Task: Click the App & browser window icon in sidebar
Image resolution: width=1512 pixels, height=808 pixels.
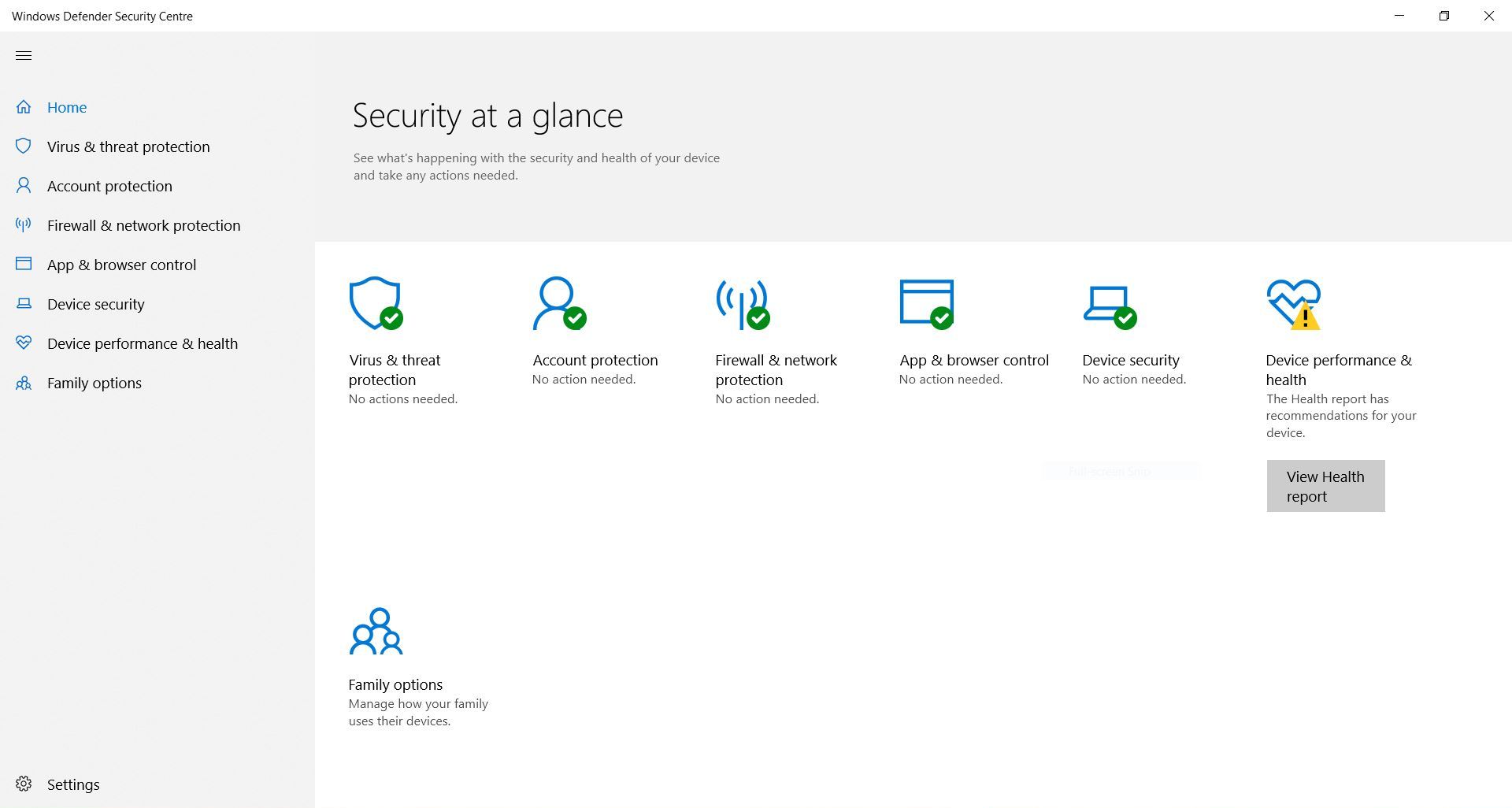Action: [x=24, y=265]
